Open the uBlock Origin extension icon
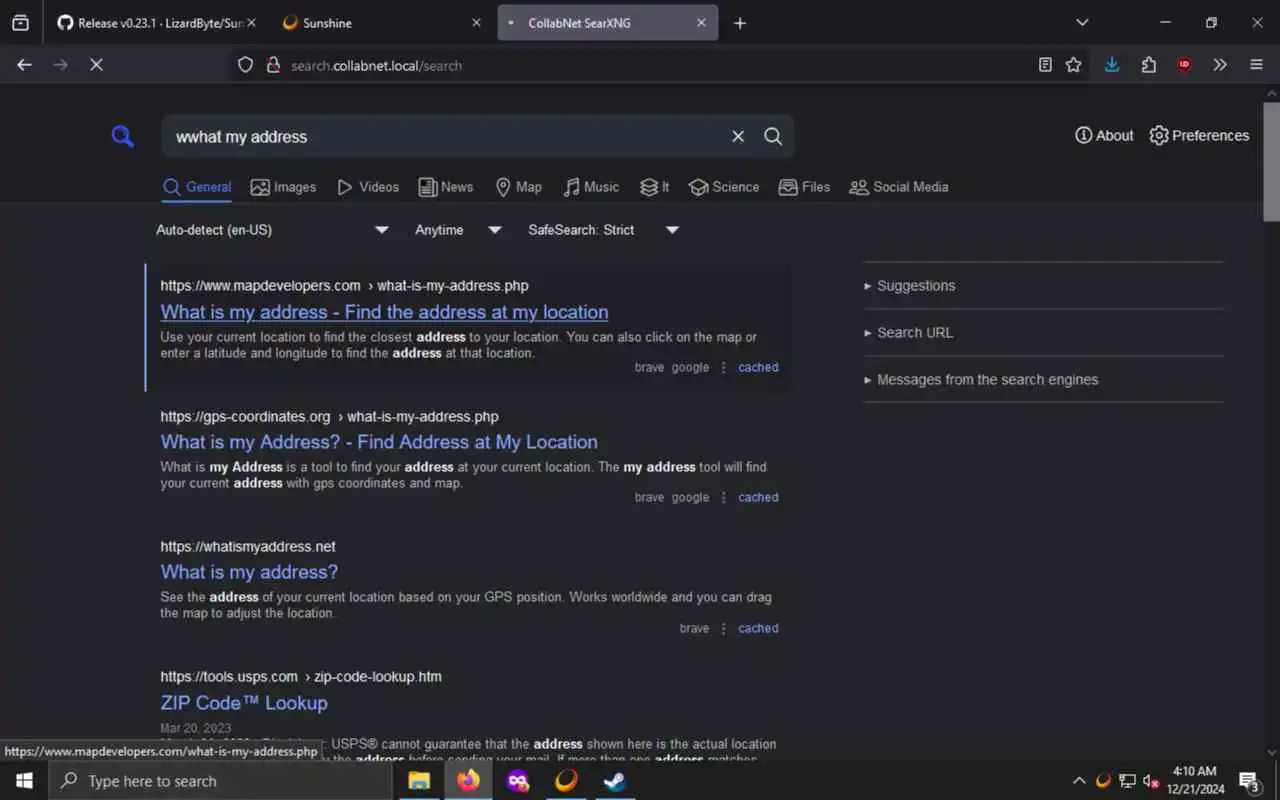Viewport: 1280px width, 800px height. (1184, 64)
